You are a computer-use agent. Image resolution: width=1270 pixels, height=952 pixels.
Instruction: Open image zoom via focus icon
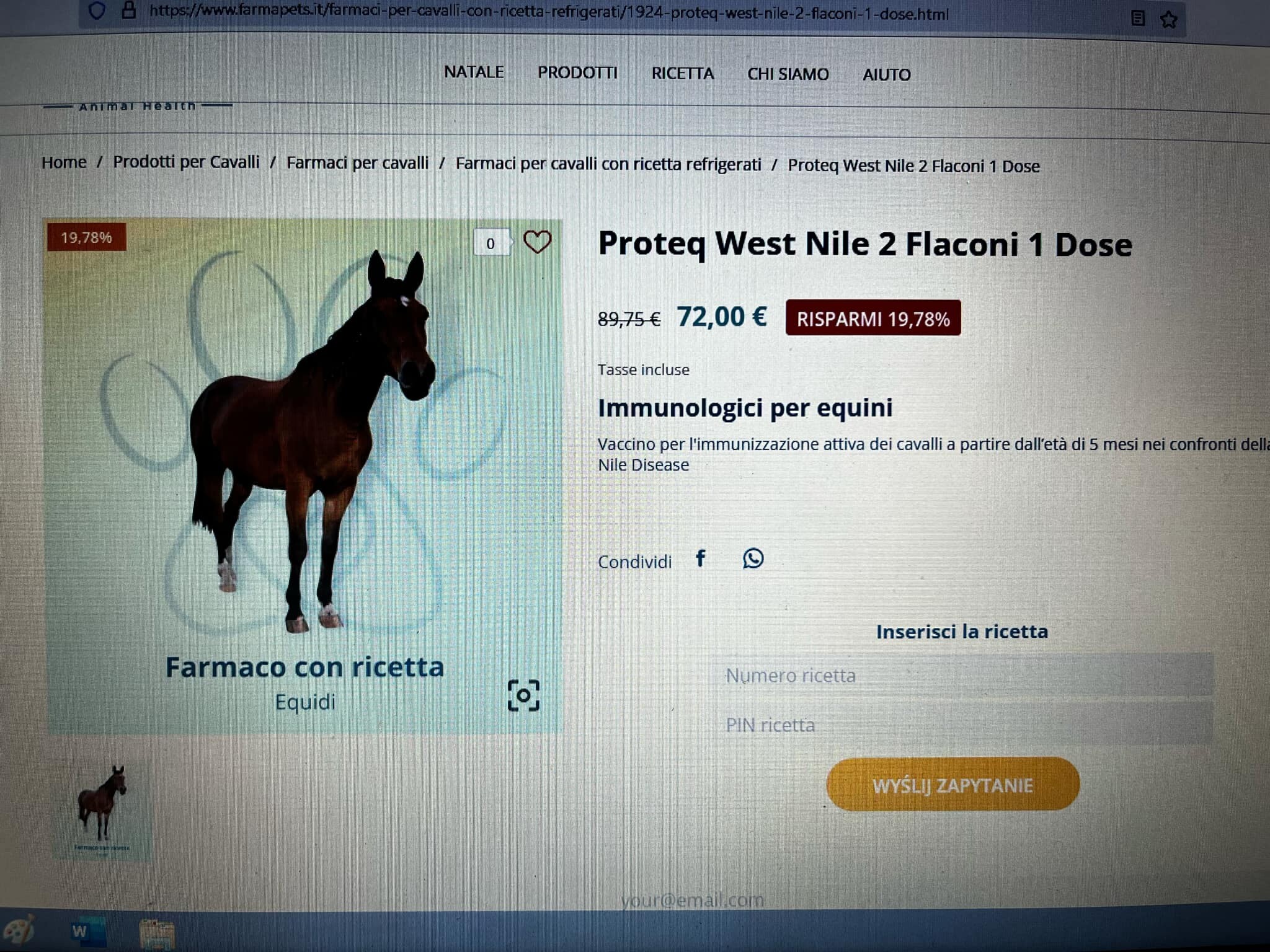click(523, 695)
